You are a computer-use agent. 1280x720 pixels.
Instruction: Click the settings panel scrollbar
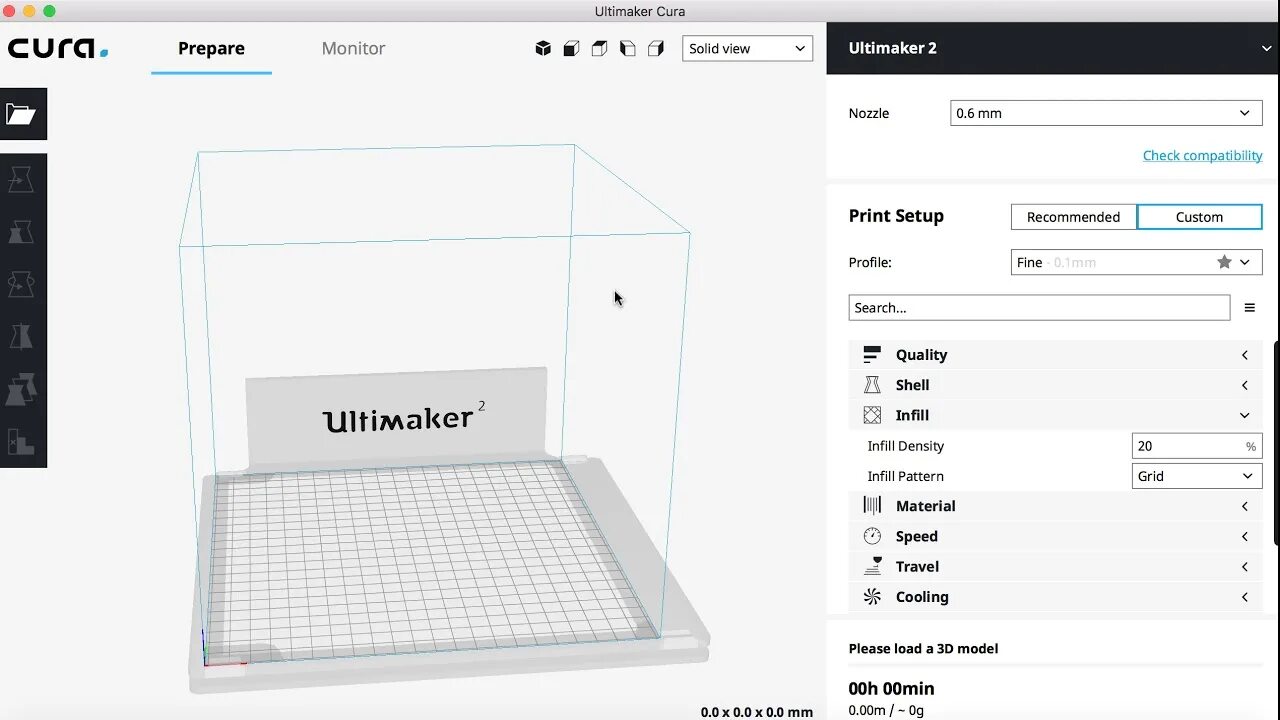click(x=1277, y=443)
